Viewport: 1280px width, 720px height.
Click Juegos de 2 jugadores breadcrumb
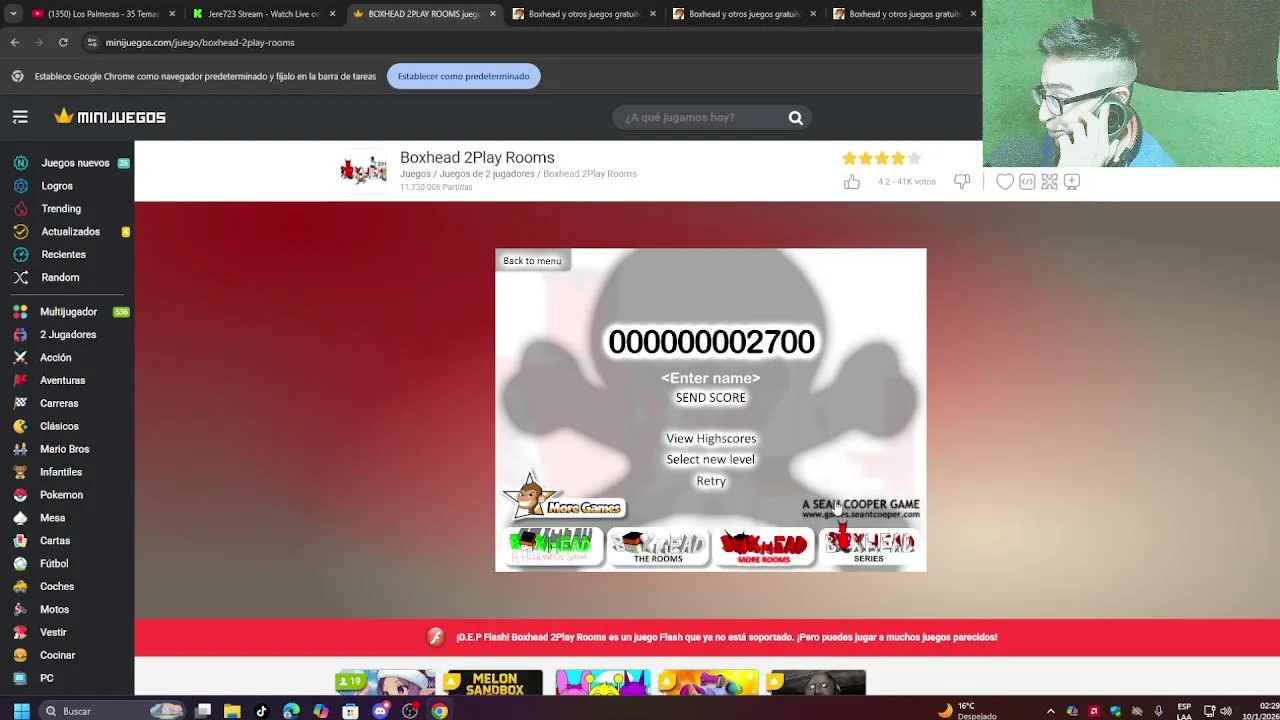(x=487, y=174)
